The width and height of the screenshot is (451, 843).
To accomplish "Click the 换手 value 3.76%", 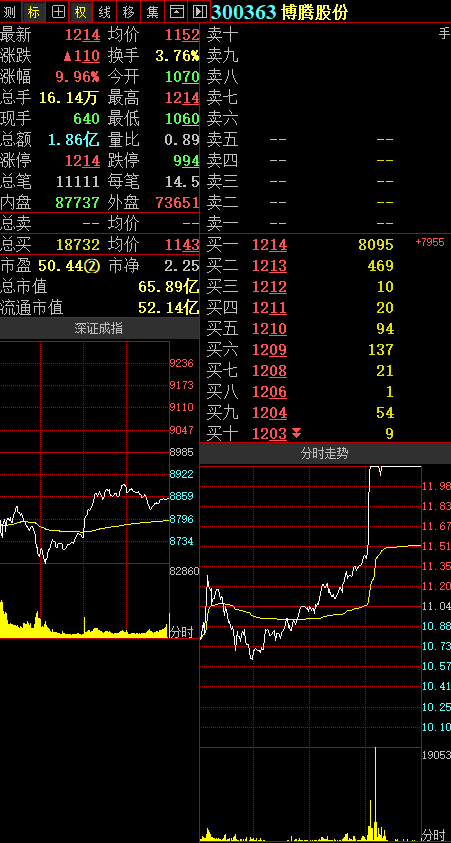I will tap(177, 56).
